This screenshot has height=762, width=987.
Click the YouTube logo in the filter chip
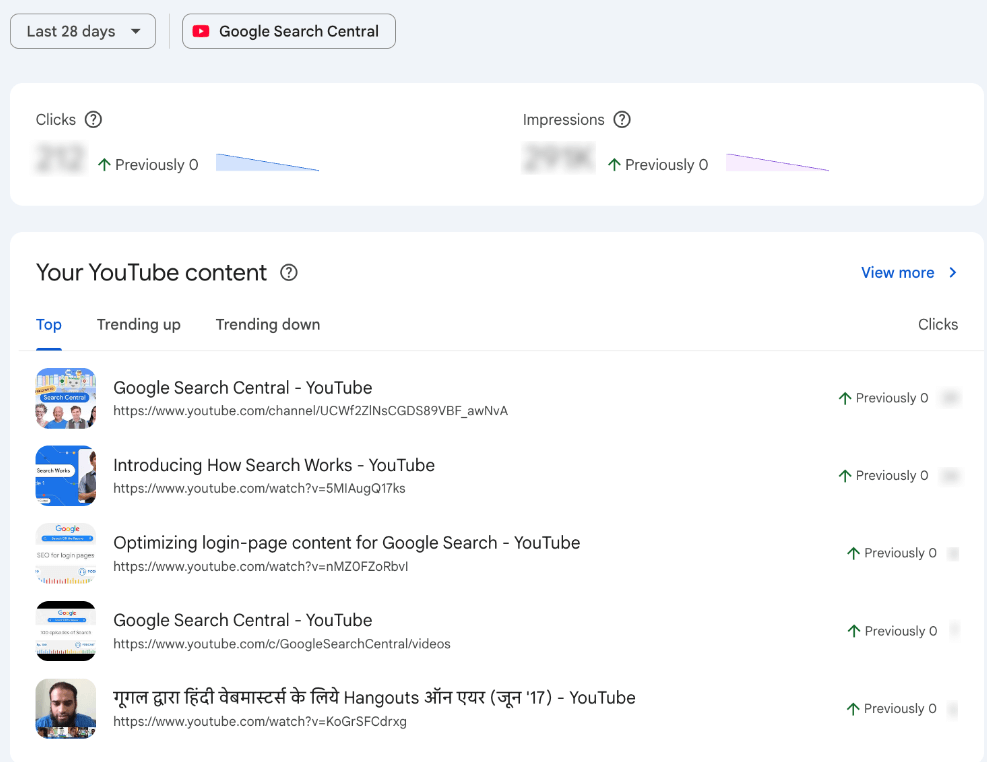tap(201, 31)
